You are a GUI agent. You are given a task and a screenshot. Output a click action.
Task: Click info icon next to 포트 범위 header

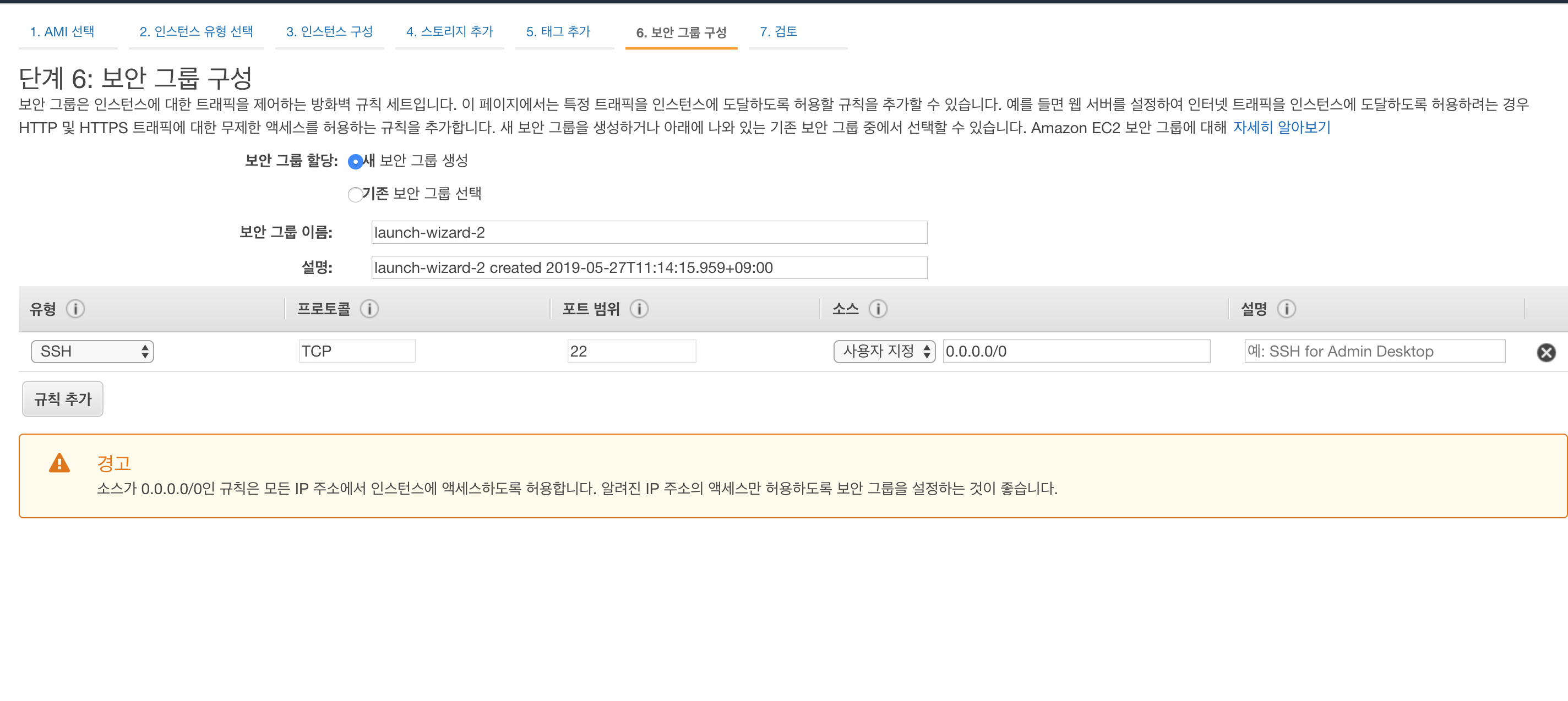[639, 309]
